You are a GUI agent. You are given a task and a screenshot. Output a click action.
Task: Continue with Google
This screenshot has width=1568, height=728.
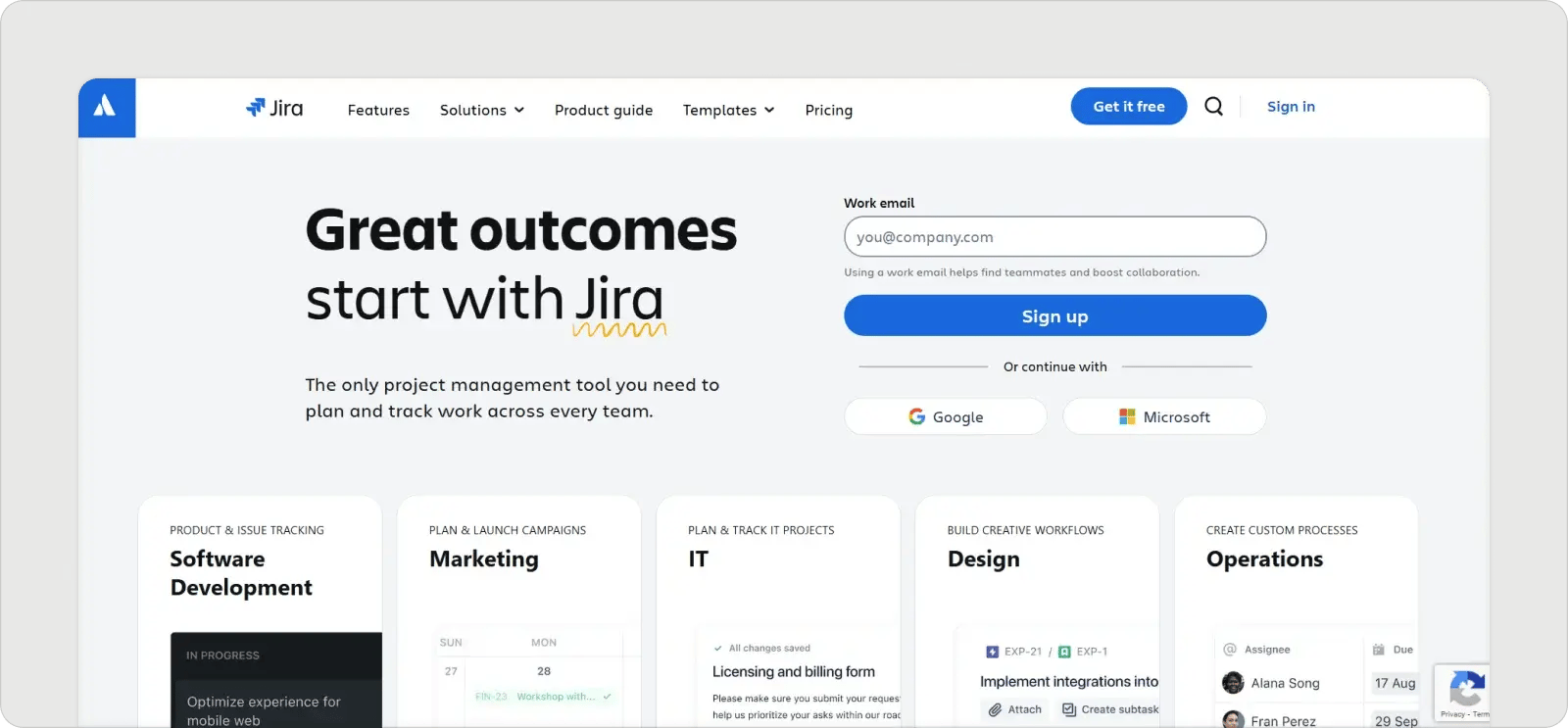[x=946, y=416]
